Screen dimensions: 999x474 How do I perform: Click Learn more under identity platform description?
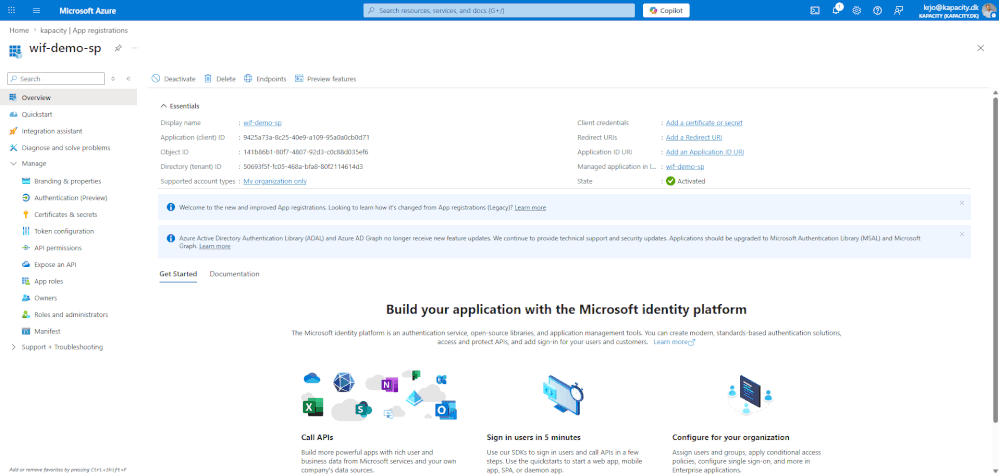pos(673,341)
